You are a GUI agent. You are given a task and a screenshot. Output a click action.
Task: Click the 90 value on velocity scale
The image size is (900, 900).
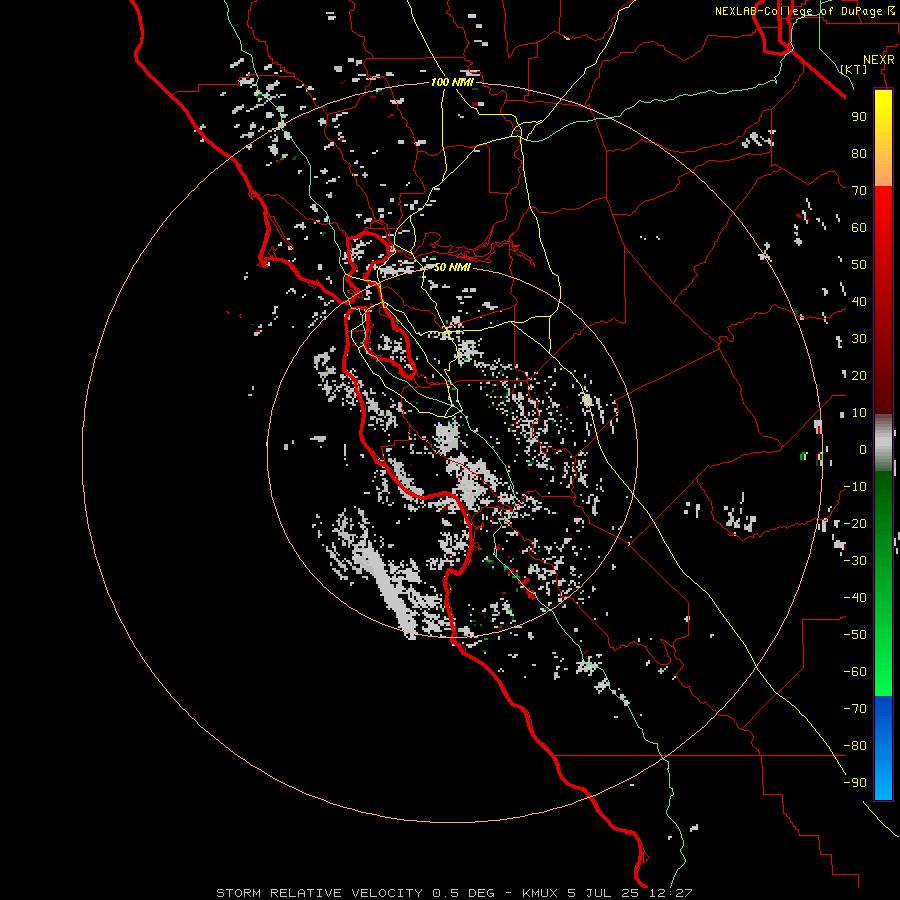859,117
